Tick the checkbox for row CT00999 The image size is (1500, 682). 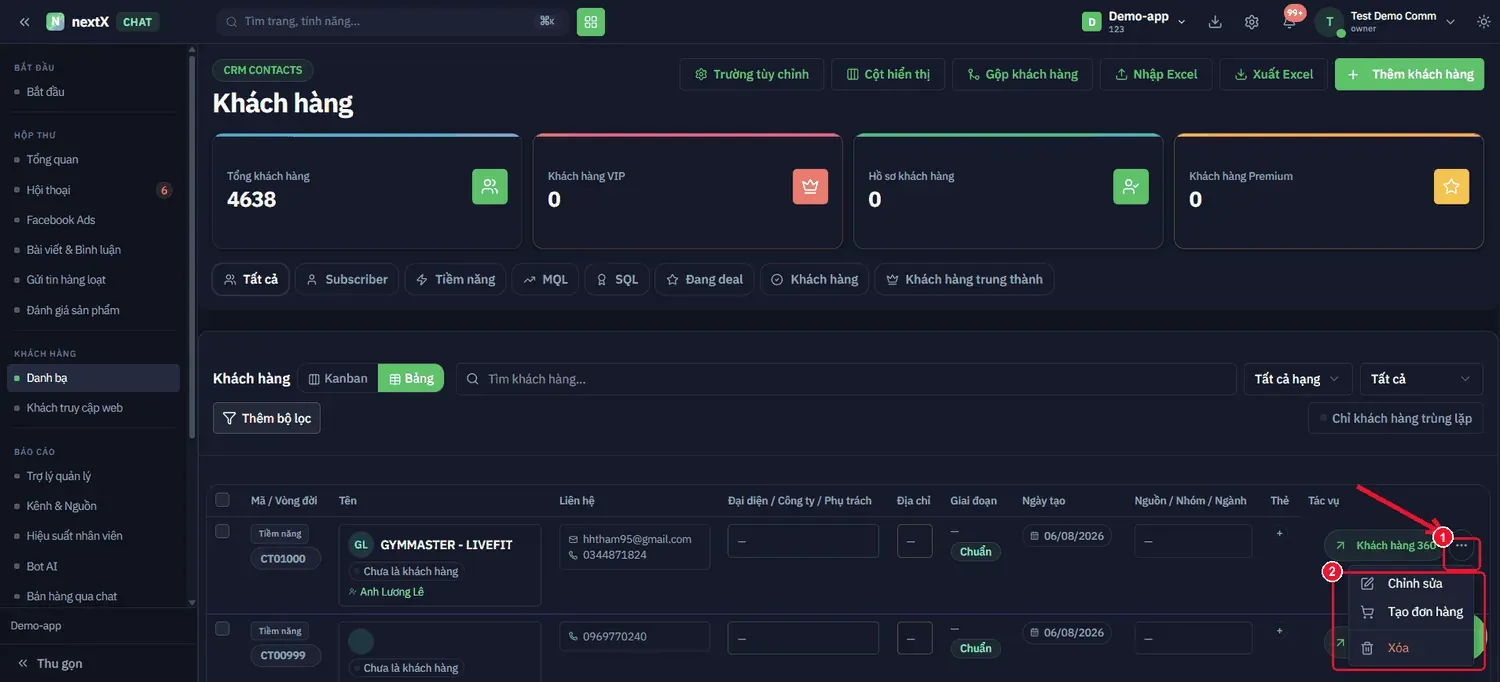(x=223, y=629)
